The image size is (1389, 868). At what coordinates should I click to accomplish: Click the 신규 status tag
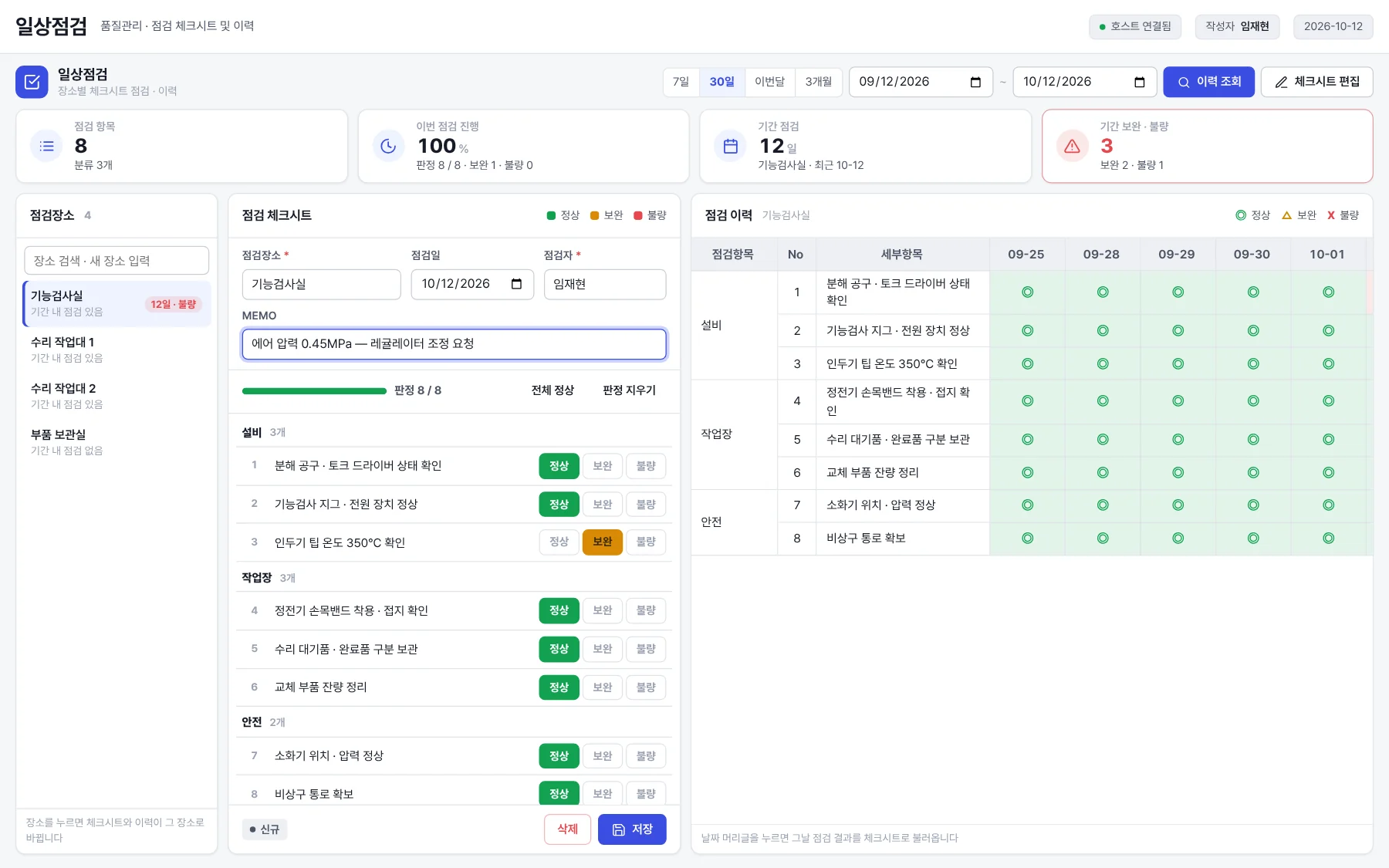tap(265, 829)
